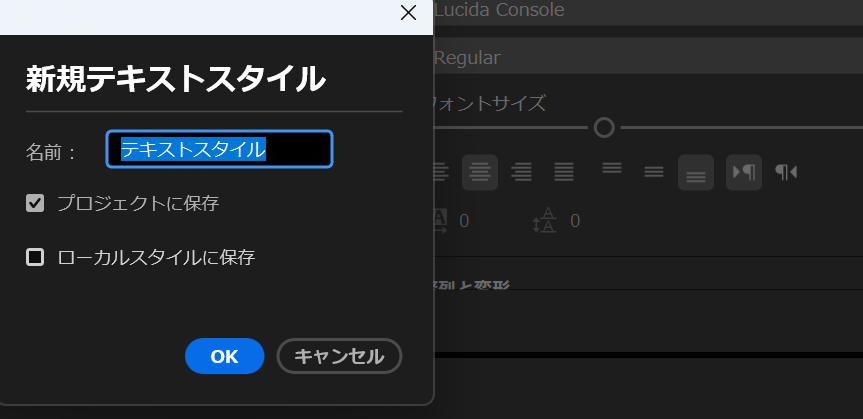This screenshot has height=419, width=863.
Task: Click the line spacing value 0
Action: (x=575, y=221)
